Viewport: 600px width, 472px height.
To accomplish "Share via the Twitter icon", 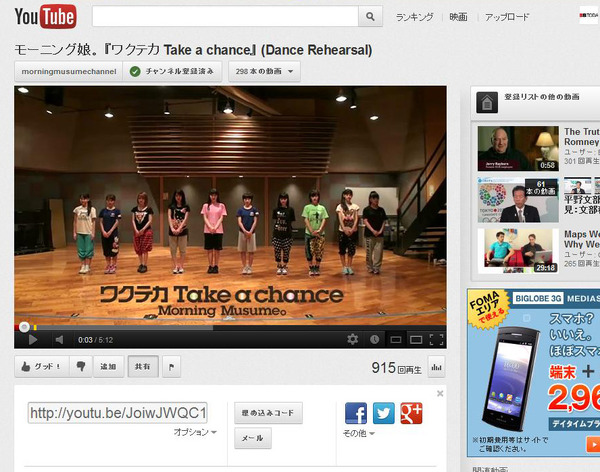I will [x=384, y=413].
